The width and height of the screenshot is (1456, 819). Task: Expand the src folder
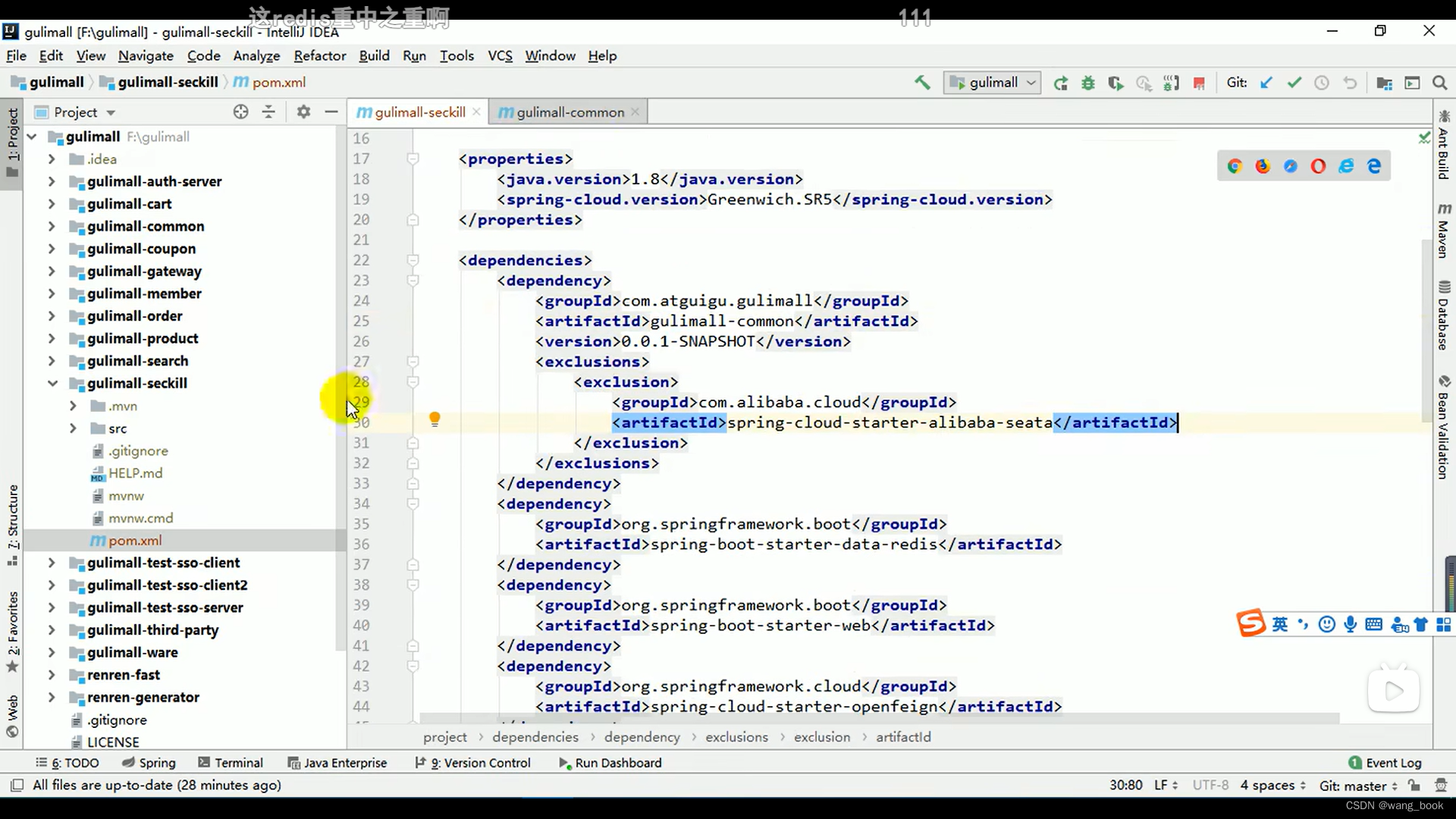pos(73,428)
